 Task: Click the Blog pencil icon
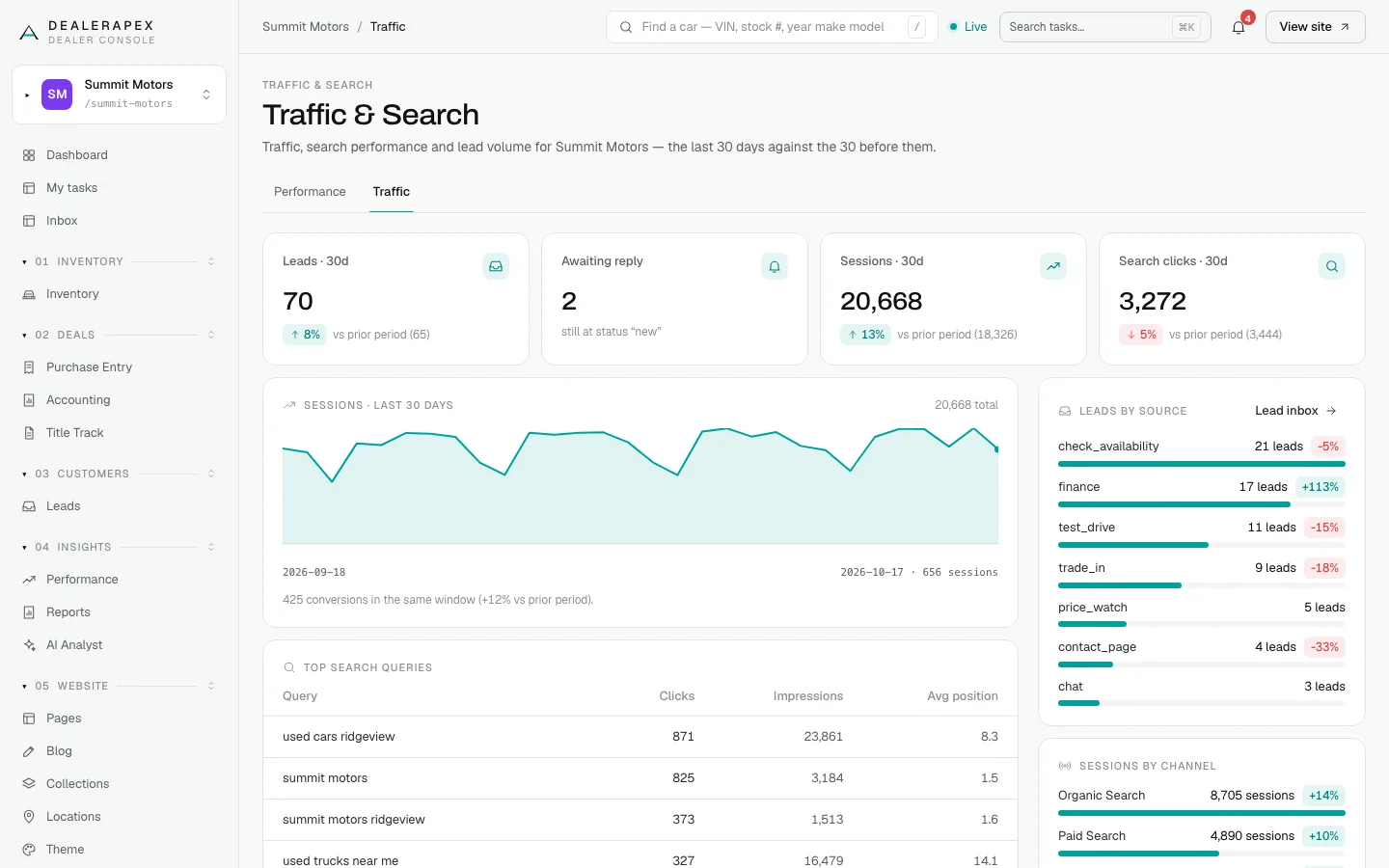[x=29, y=751]
